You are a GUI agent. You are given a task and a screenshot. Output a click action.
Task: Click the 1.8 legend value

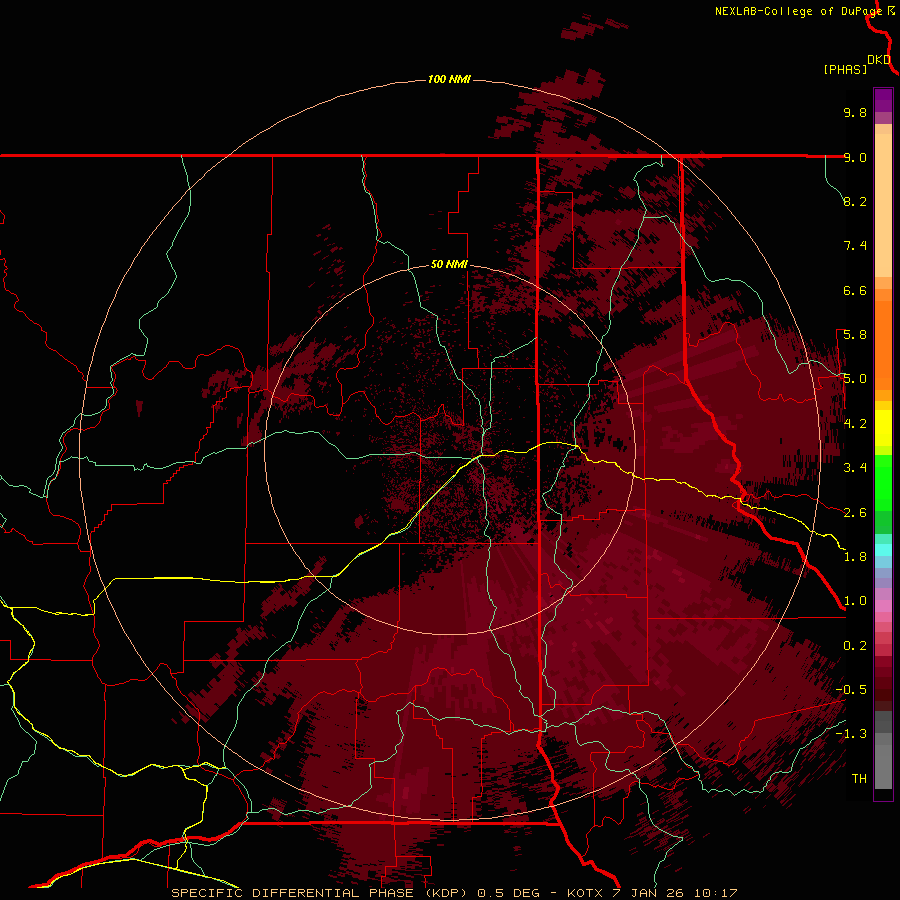point(855,557)
